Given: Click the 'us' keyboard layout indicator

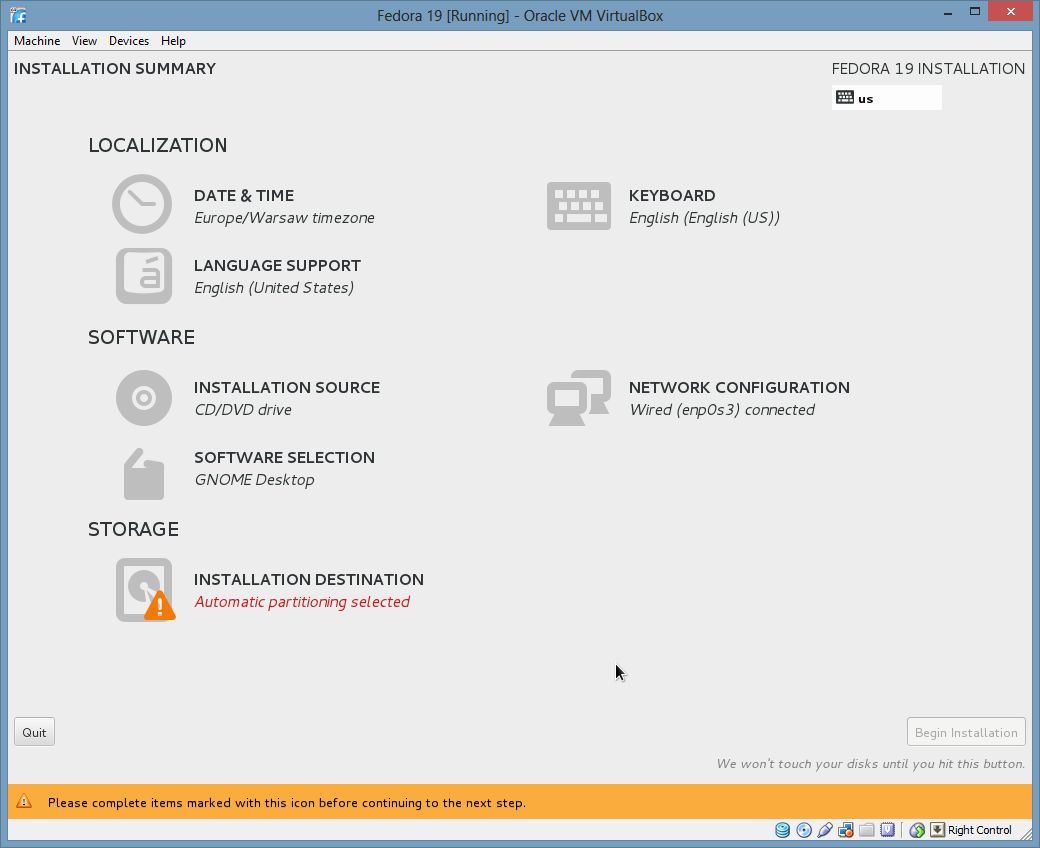Looking at the screenshot, I should pos(886,98).
